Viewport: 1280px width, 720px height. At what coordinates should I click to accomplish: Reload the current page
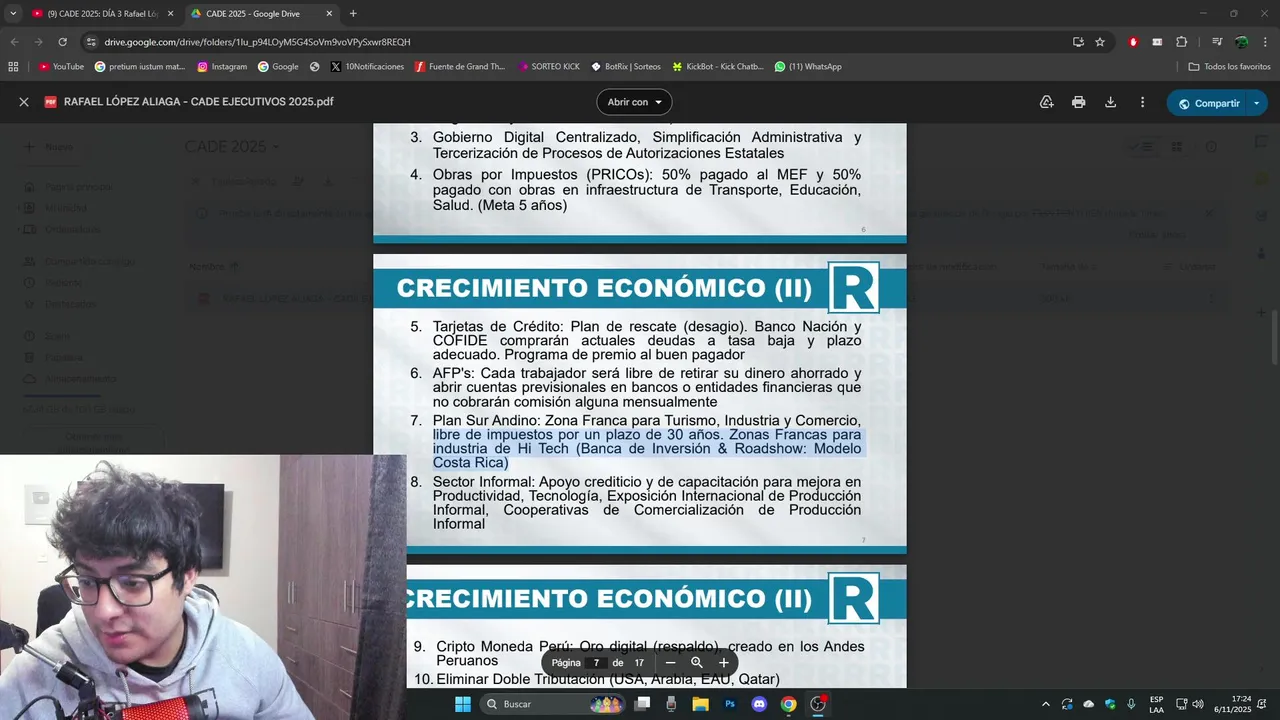point(62,42)
